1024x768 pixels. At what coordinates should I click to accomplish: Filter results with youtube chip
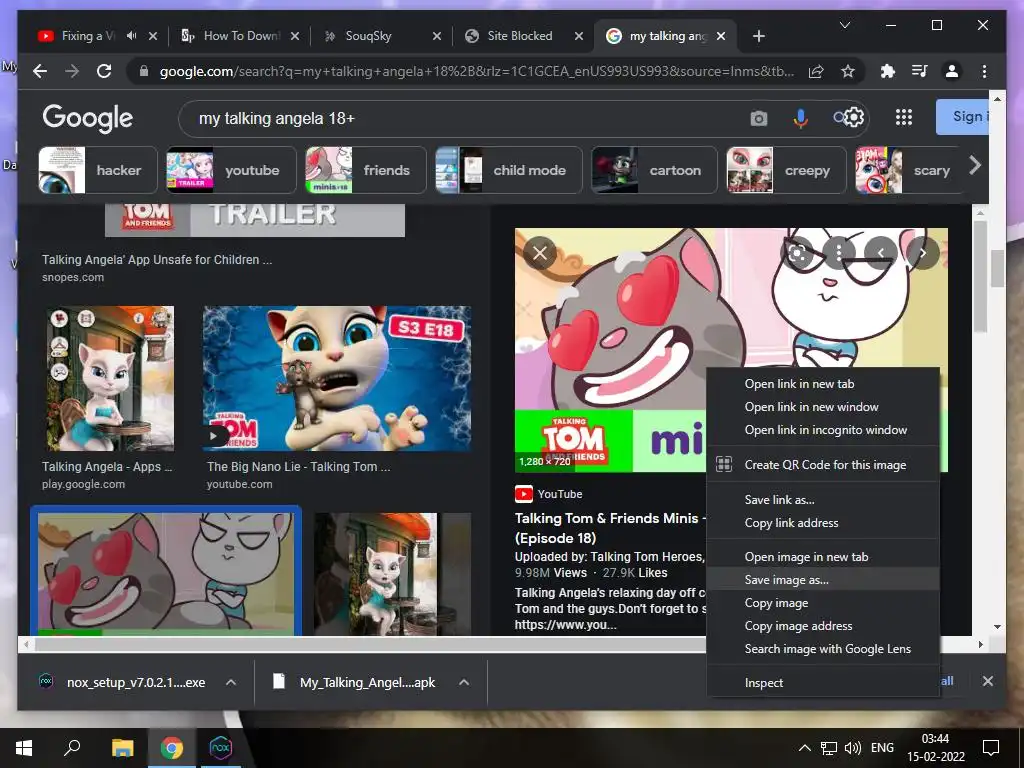coord(231,170)
